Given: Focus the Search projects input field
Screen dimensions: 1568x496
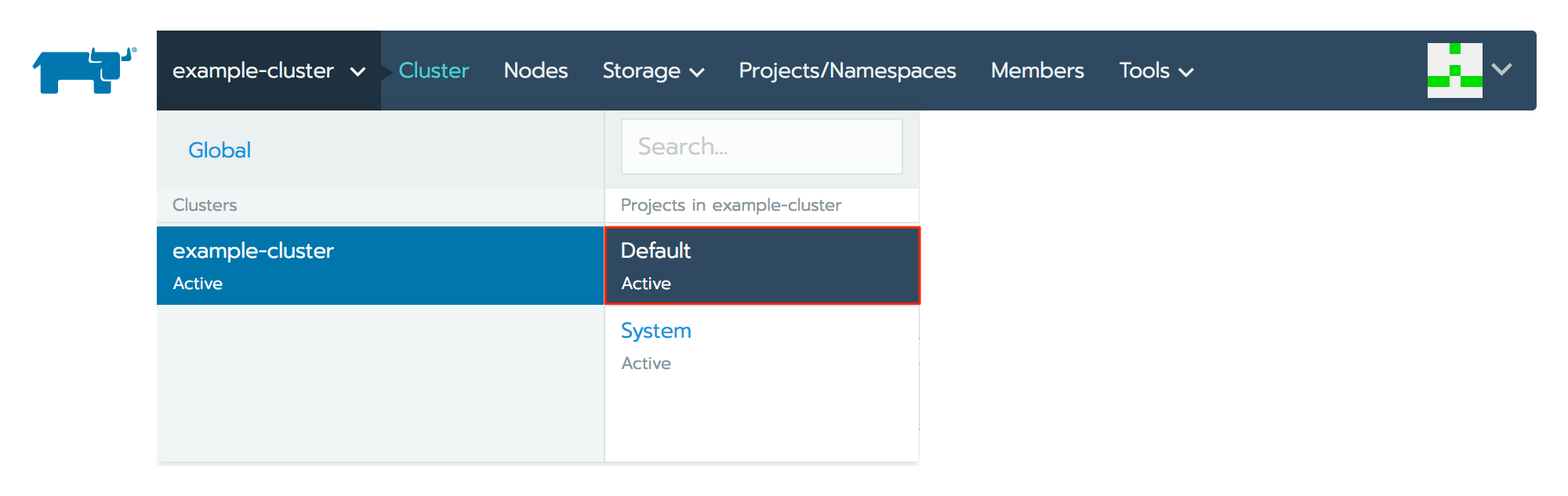Looking at the screenshot, I should click(761, 147).
